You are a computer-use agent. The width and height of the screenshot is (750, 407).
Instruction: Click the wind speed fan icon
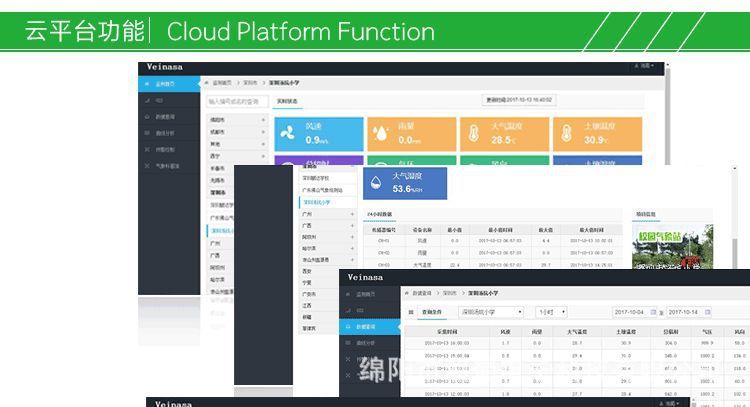coord(288,133)
